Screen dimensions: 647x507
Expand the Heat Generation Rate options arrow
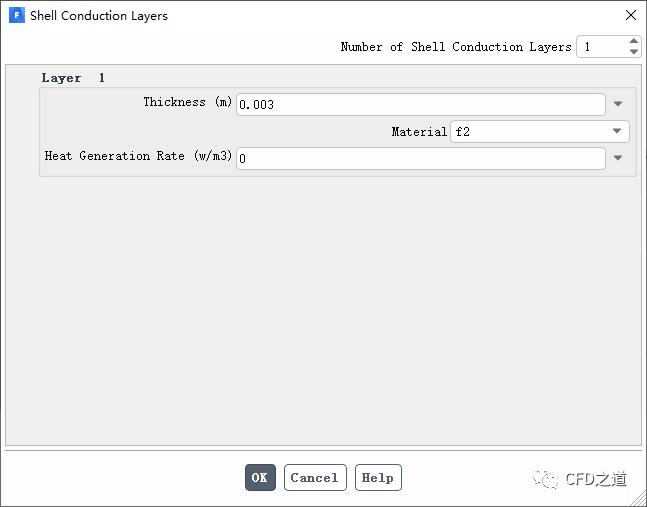(618, 158)
